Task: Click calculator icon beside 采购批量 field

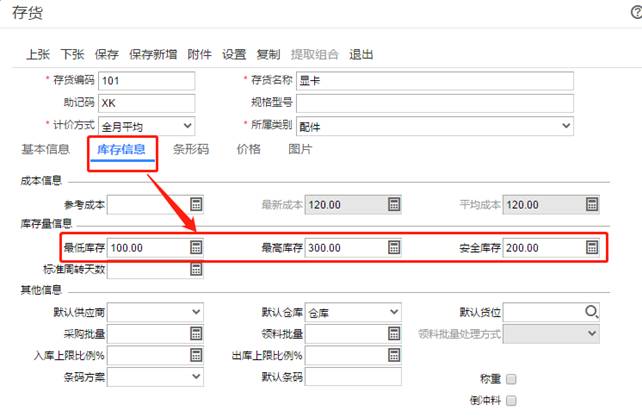Action: click(196, 333)
